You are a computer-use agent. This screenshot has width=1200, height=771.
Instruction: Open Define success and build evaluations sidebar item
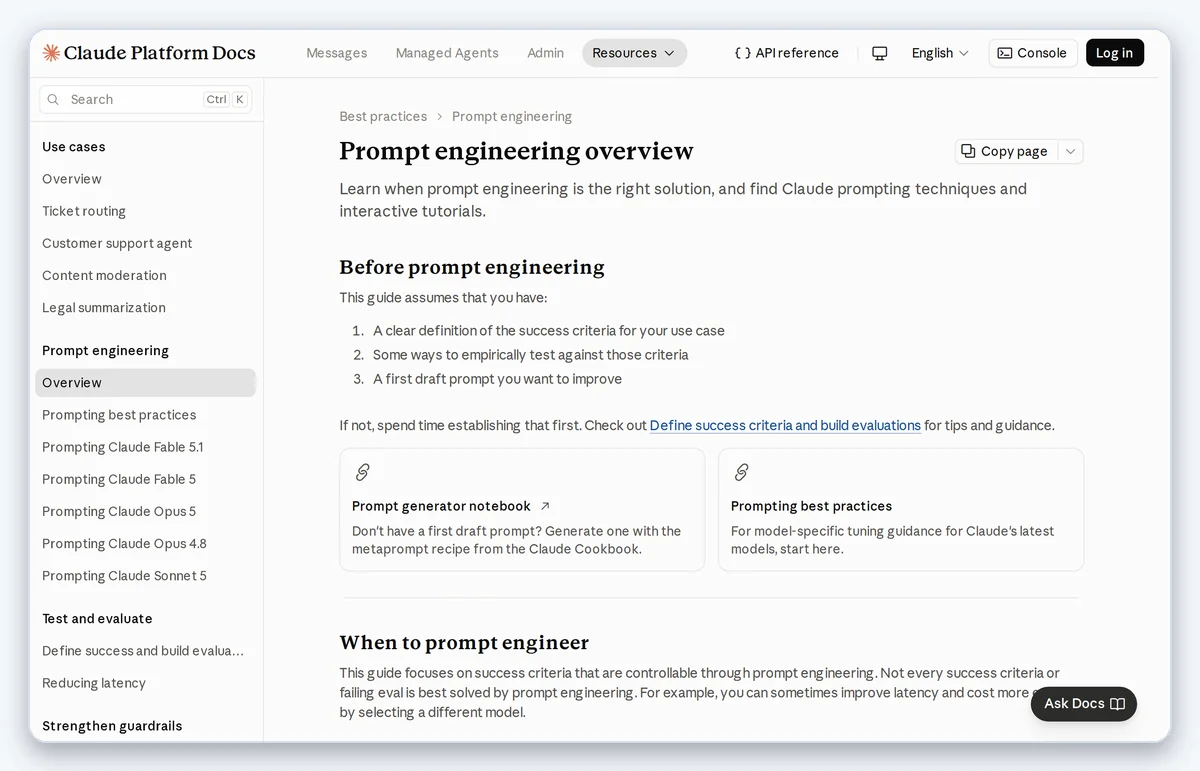click(143, 651)
